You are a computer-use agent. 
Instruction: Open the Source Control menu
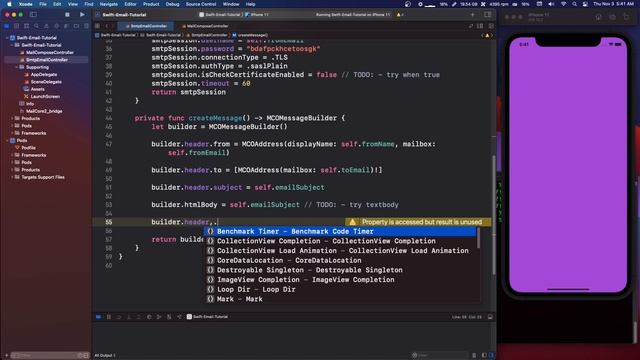(x=201, y=4)
